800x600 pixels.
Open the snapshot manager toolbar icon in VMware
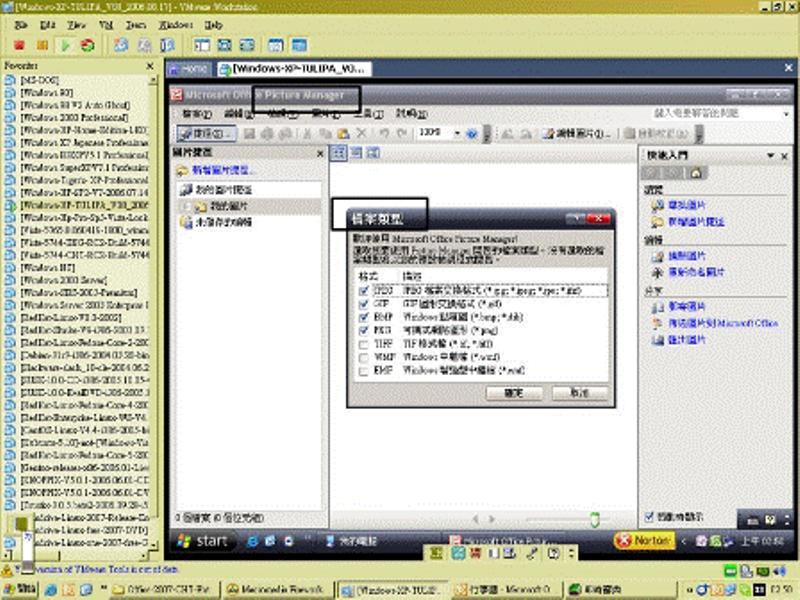(x=167, y=45)
